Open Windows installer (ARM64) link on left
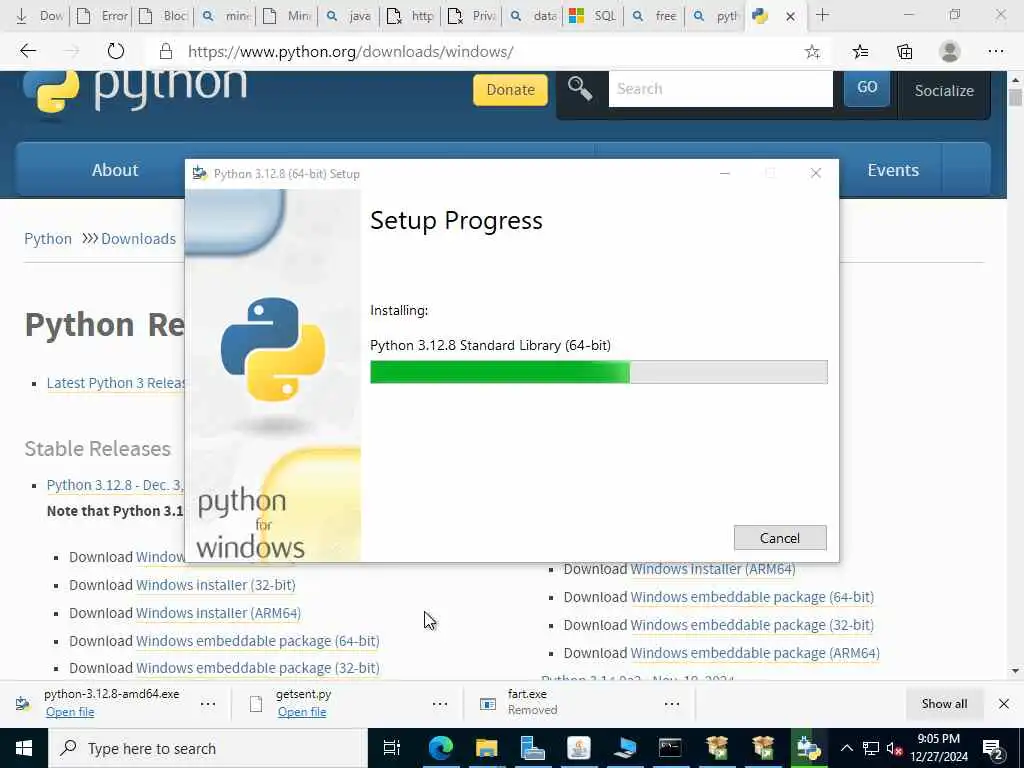Screen dimensions: 1024x768 coord(218,613)
